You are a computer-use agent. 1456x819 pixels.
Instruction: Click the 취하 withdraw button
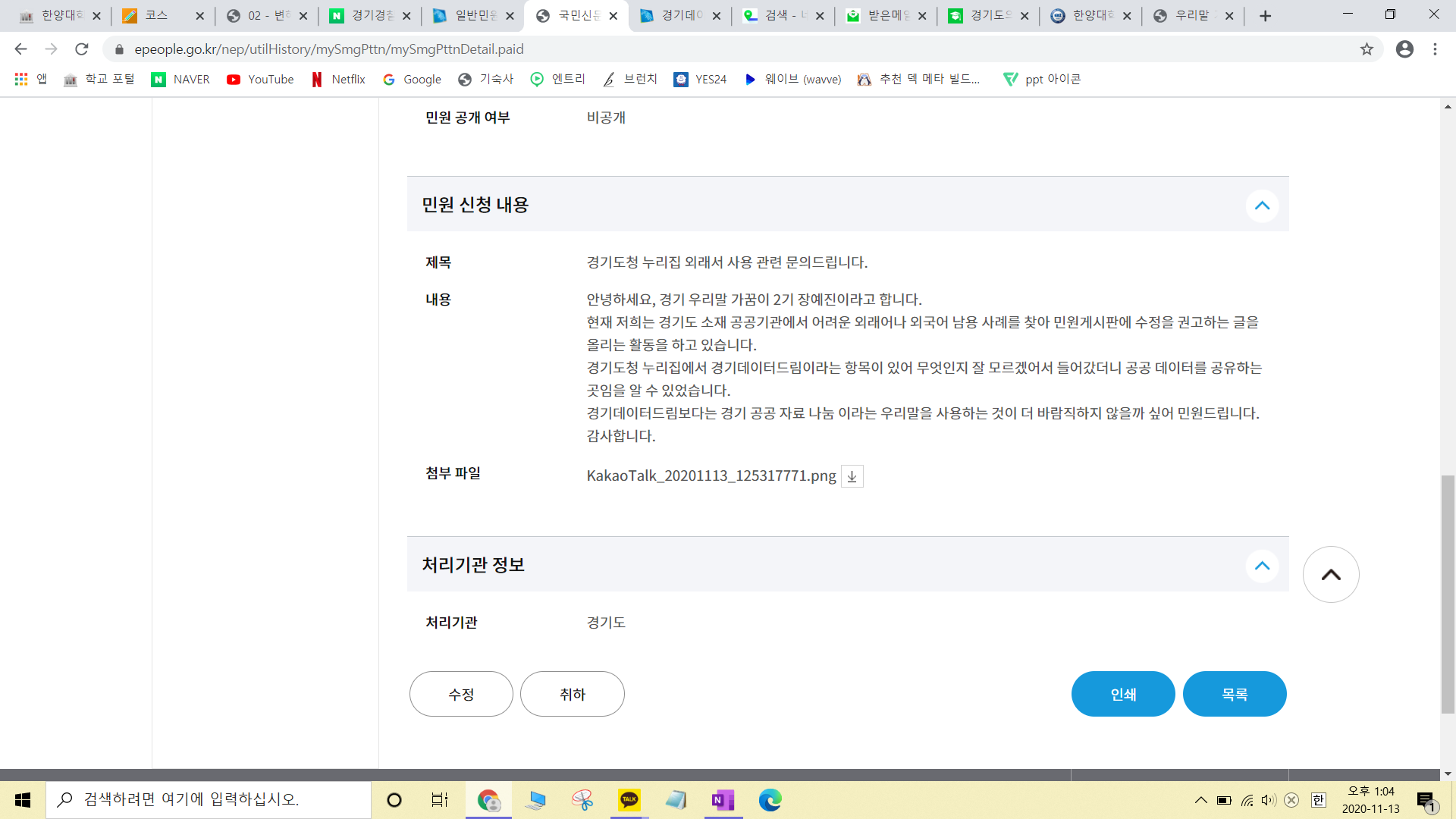click(573, 694)
